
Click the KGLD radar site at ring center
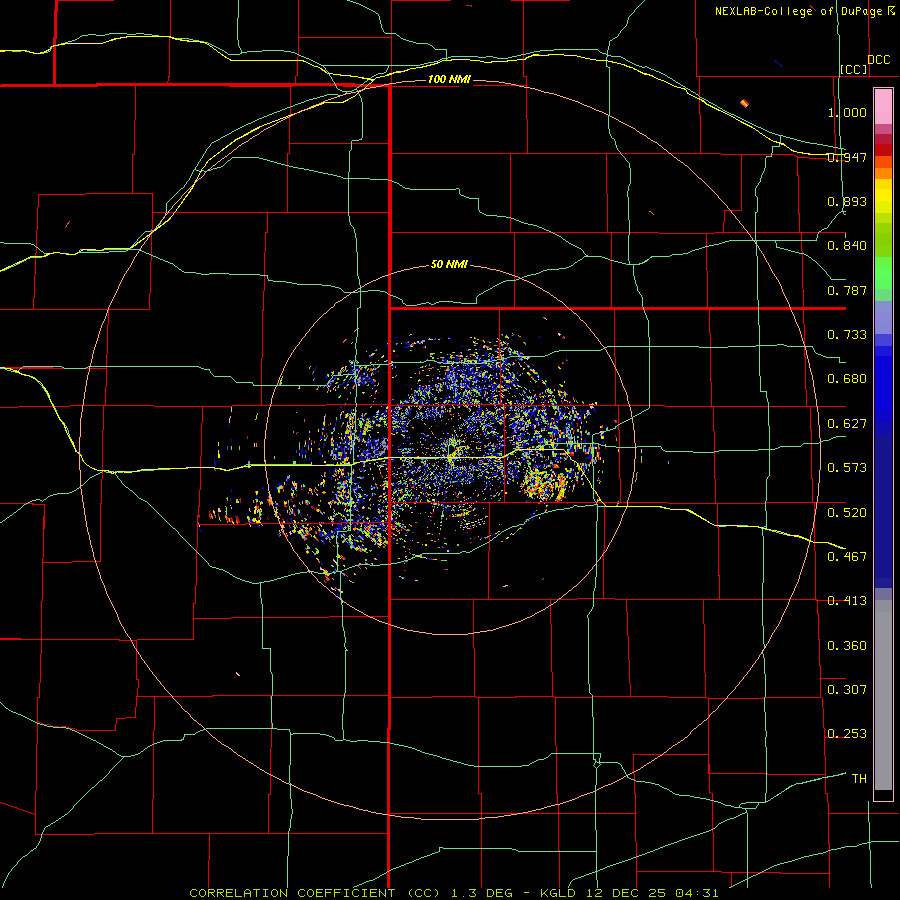coord(452,451)
